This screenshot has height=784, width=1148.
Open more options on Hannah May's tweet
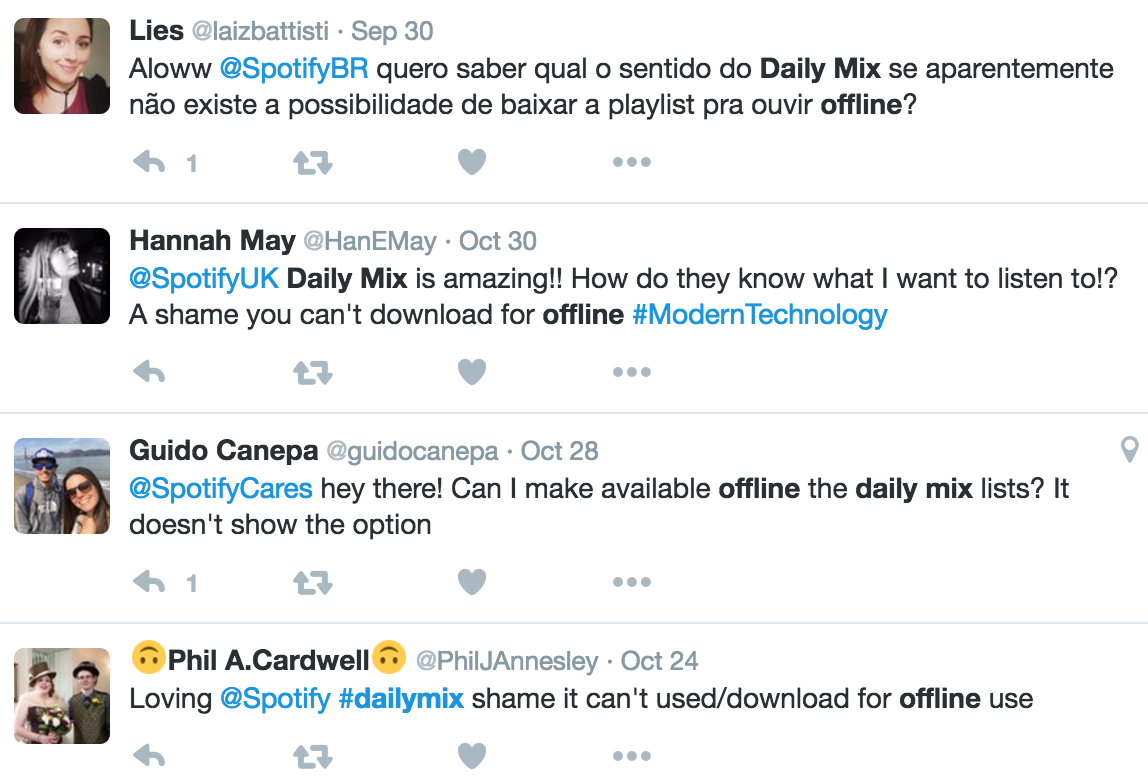pyautogui.click(x=630, y=371)
